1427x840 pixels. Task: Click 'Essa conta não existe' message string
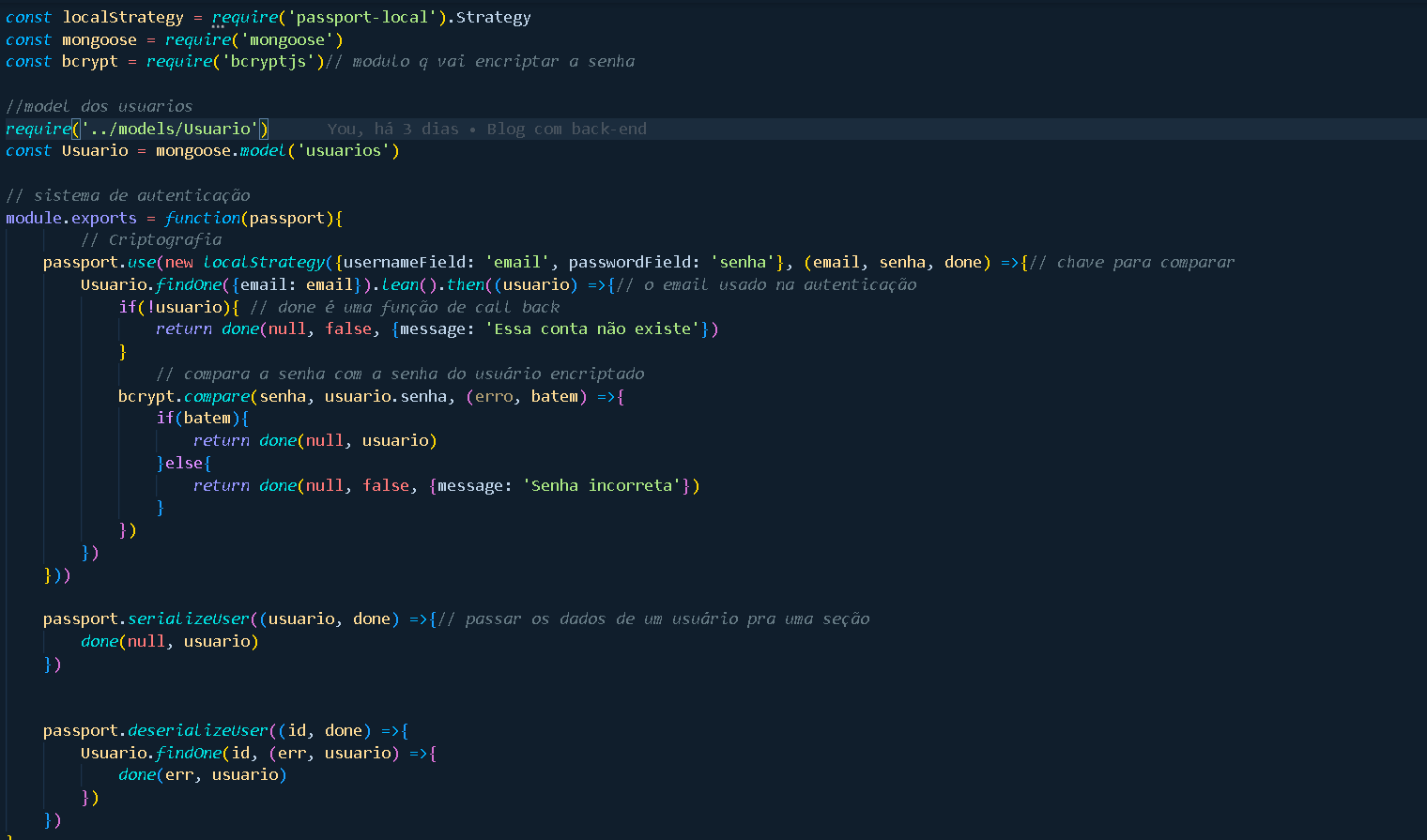[592, 328]
